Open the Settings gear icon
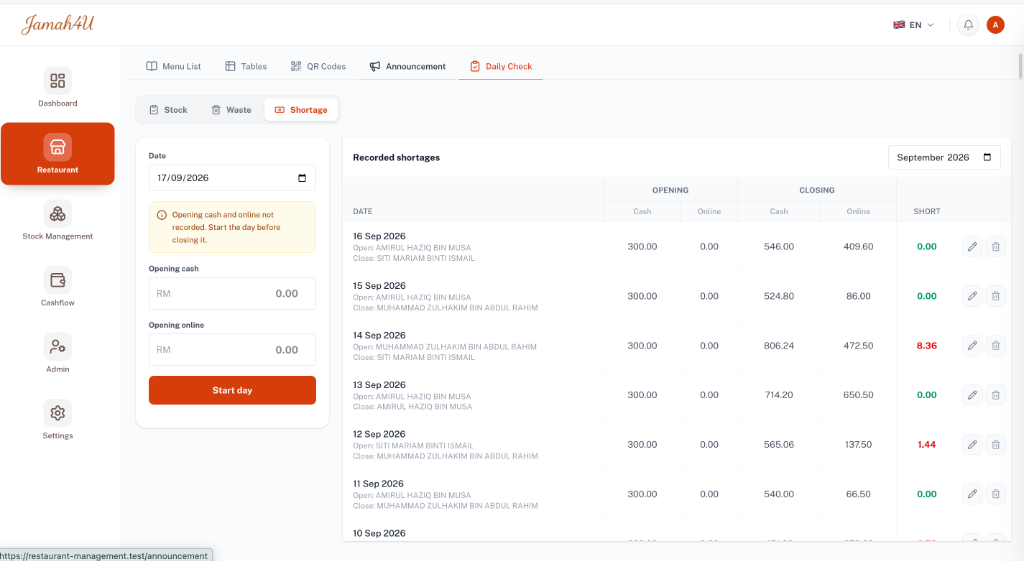 click(x=57, y=413)
